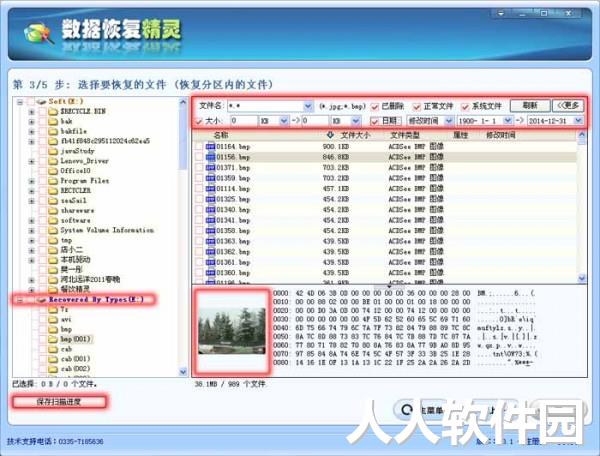Click the RECYCLER folder icon
The image size is (600, 456).
tap(53, 191)
